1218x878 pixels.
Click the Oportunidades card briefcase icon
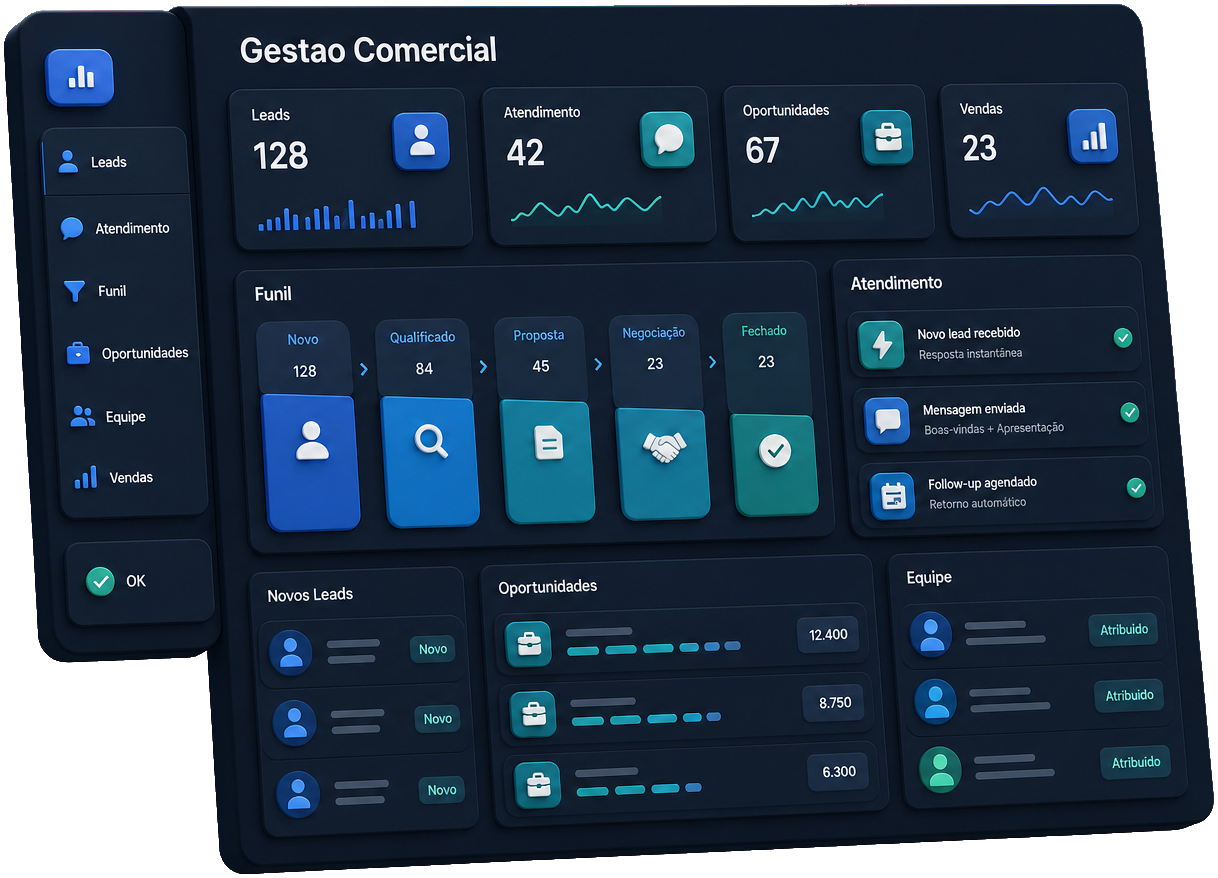(887, 137)
